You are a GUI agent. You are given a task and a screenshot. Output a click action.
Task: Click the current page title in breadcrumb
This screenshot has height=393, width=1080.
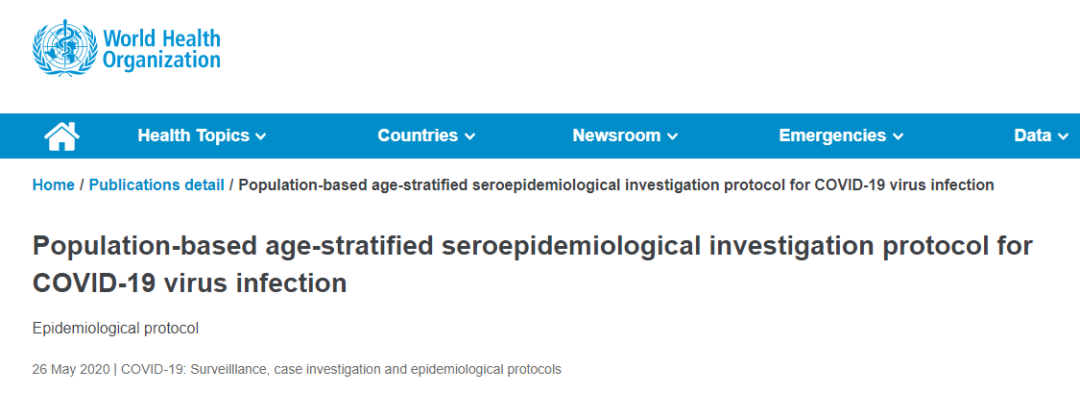(616, 185)
